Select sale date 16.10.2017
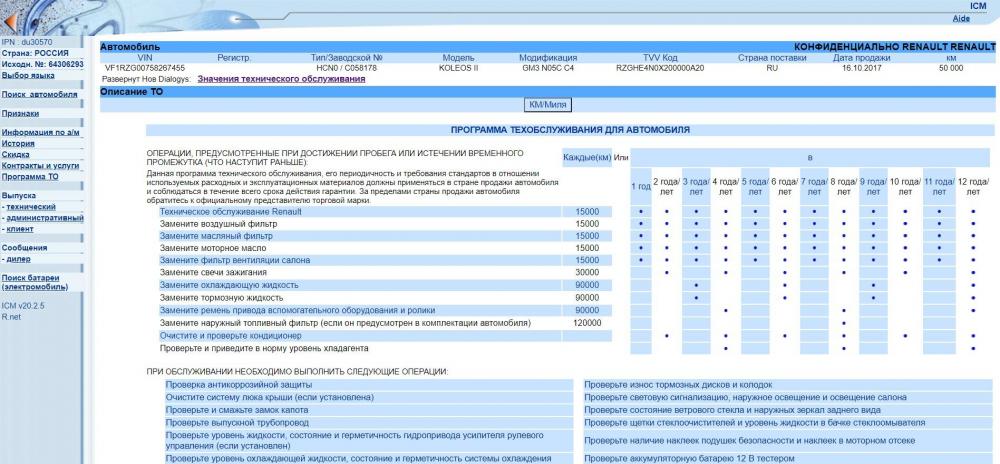The width and height of the screenshot is (1000, 464). pyautogui.click(x=861, y=68)
